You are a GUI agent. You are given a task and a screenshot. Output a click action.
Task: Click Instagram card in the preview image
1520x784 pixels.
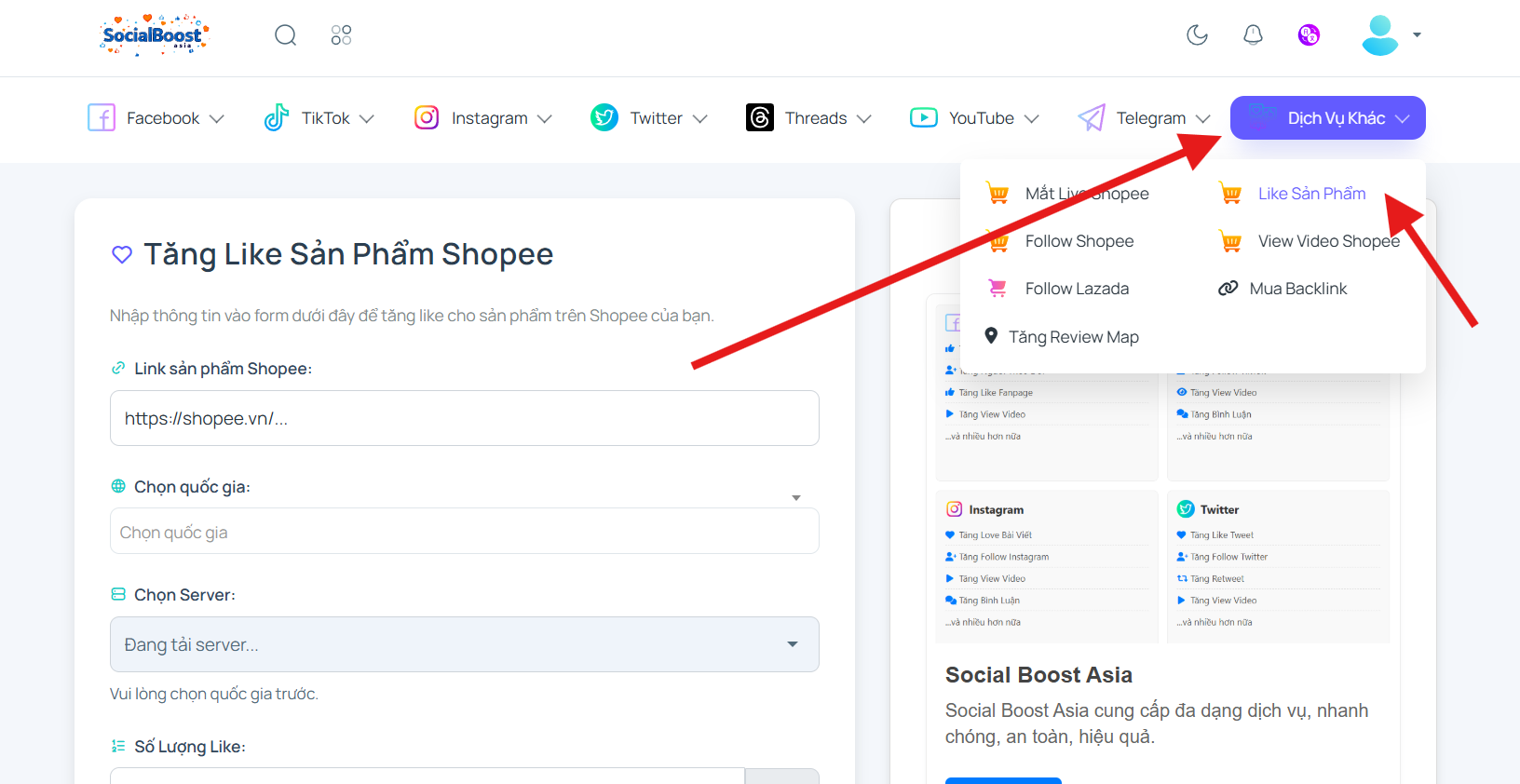click(x=1047, y=566)
